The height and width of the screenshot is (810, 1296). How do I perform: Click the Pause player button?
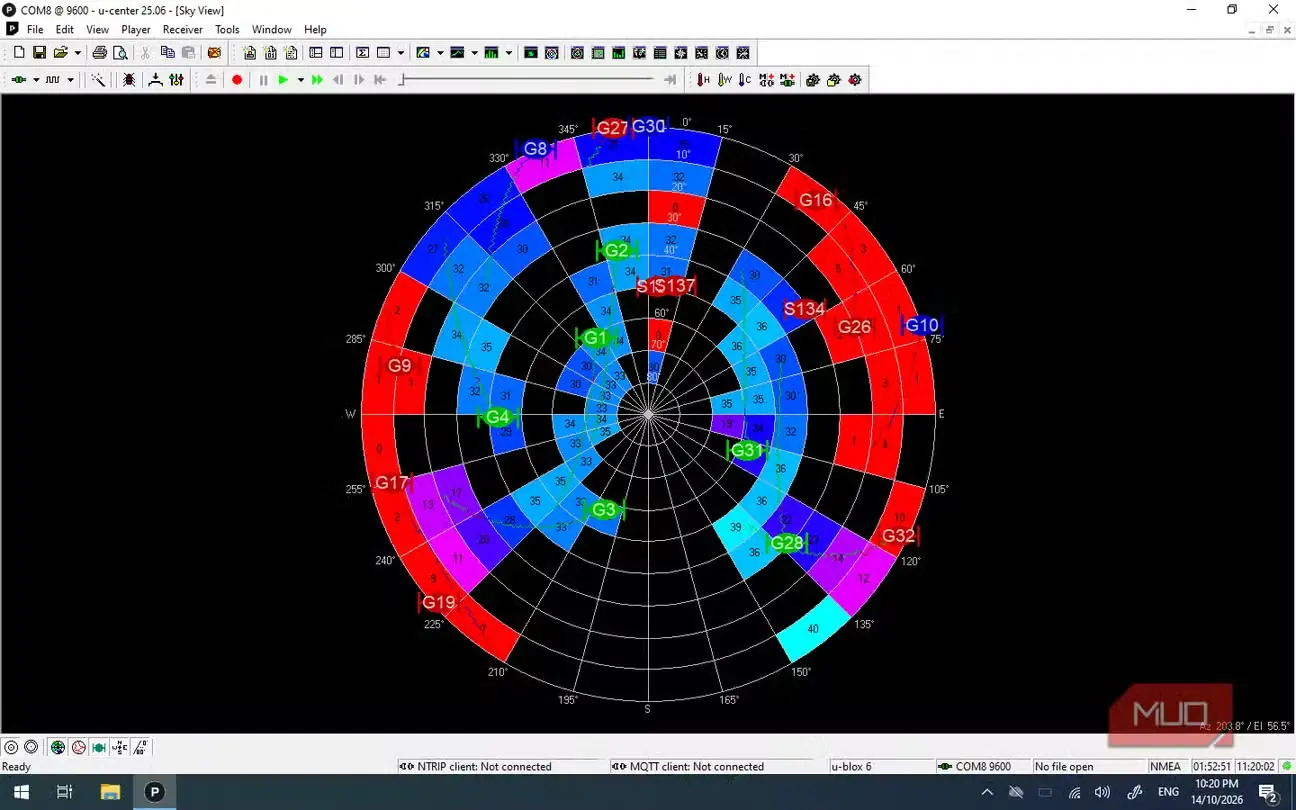coord(263,80)
